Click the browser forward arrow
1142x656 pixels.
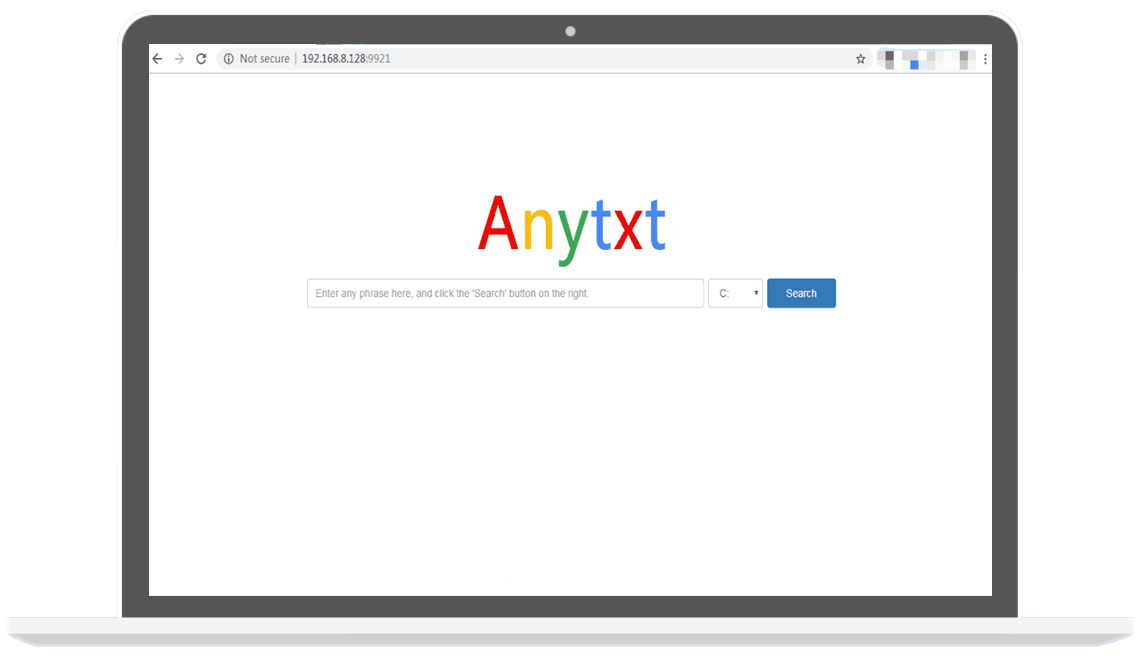(179, 59)
